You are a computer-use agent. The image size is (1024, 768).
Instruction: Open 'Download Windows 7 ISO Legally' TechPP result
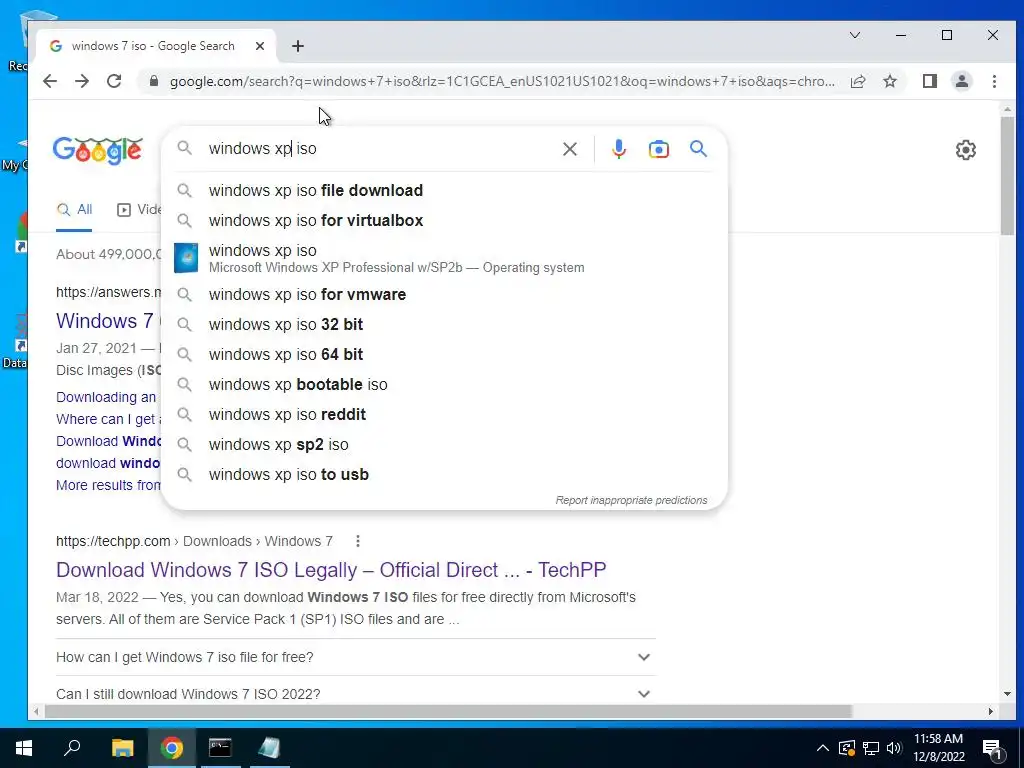click(331, 570)
